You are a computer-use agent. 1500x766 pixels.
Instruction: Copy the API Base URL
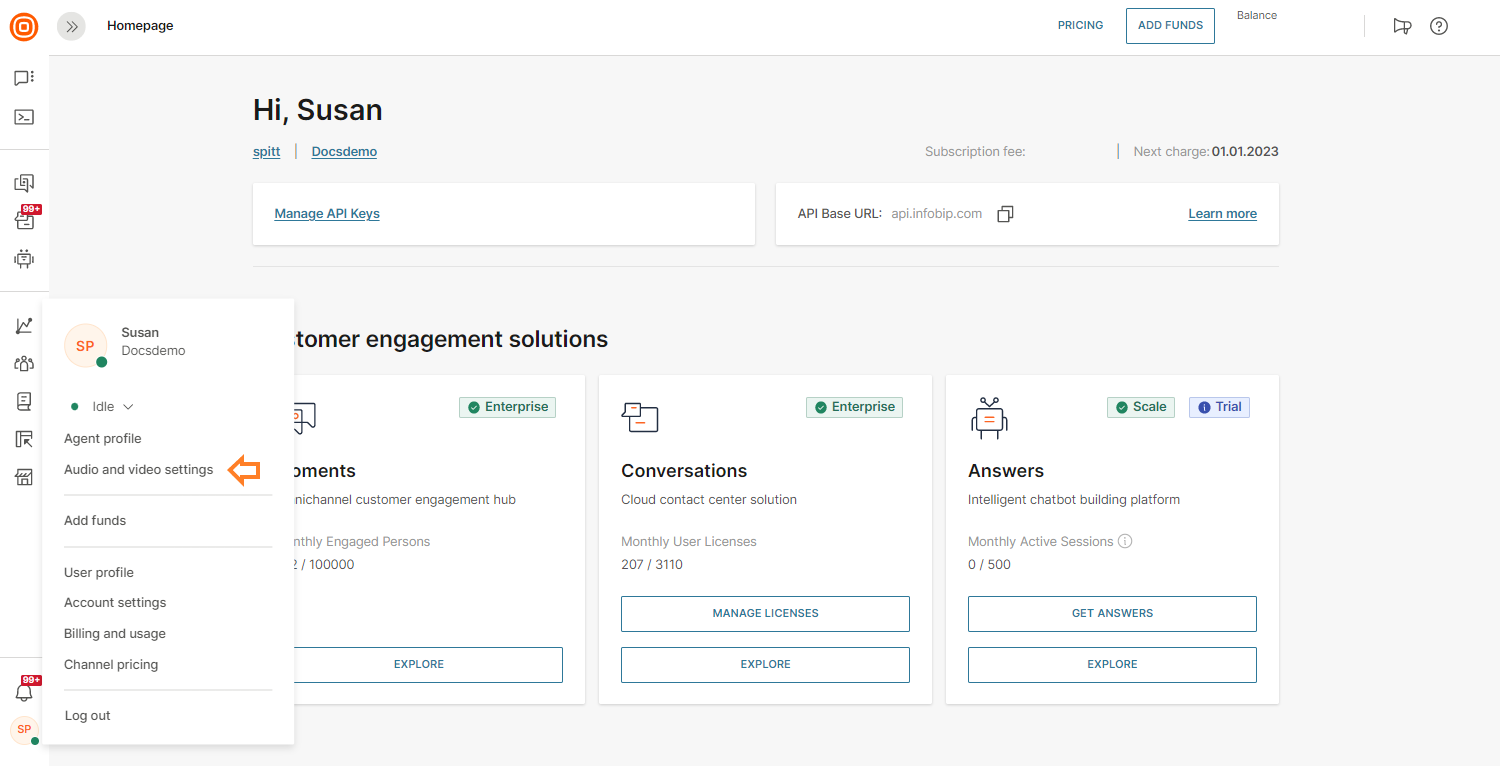(x=1005, y=214)
